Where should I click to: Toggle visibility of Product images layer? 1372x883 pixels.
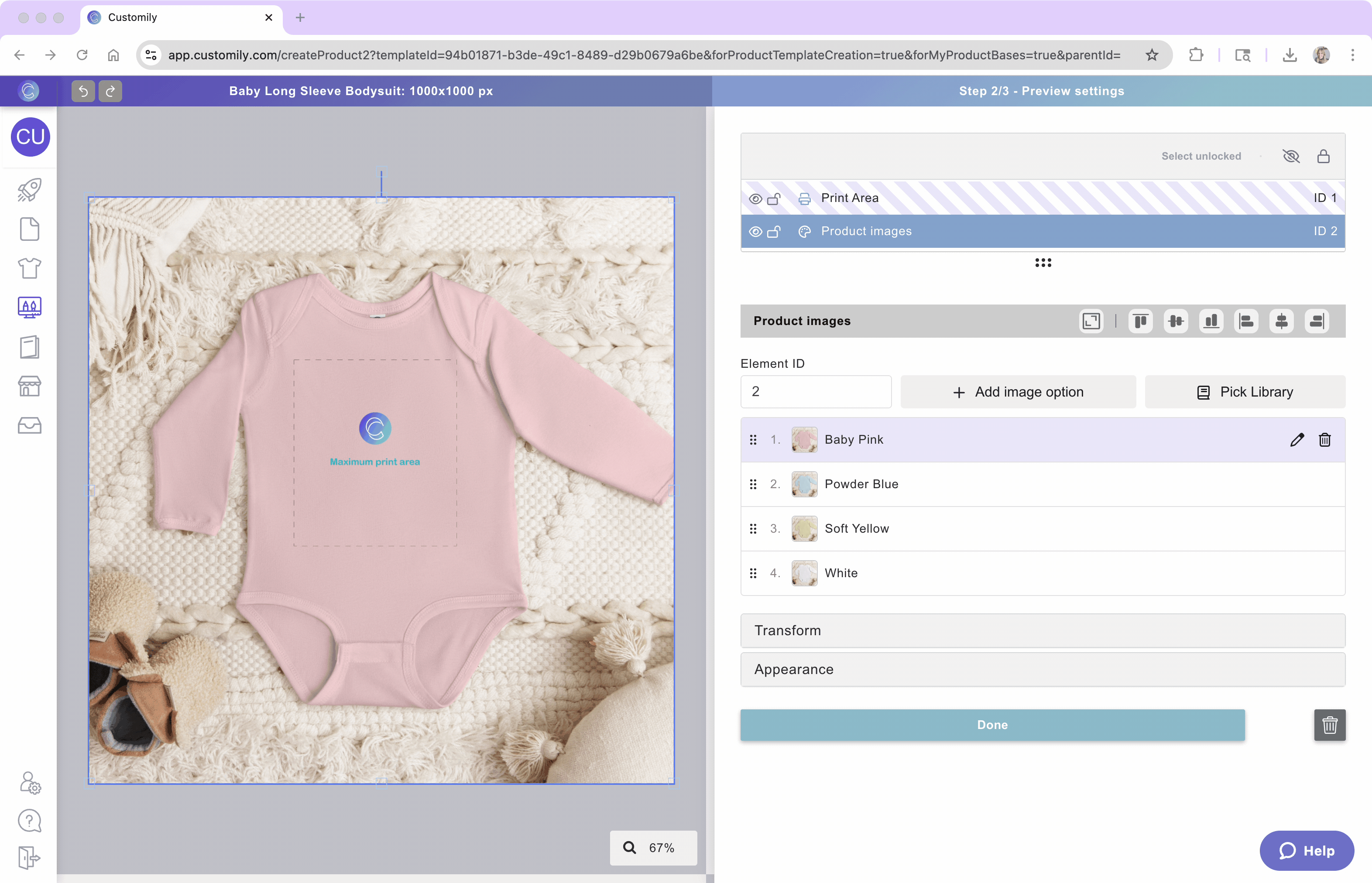[x=755, y=232]
